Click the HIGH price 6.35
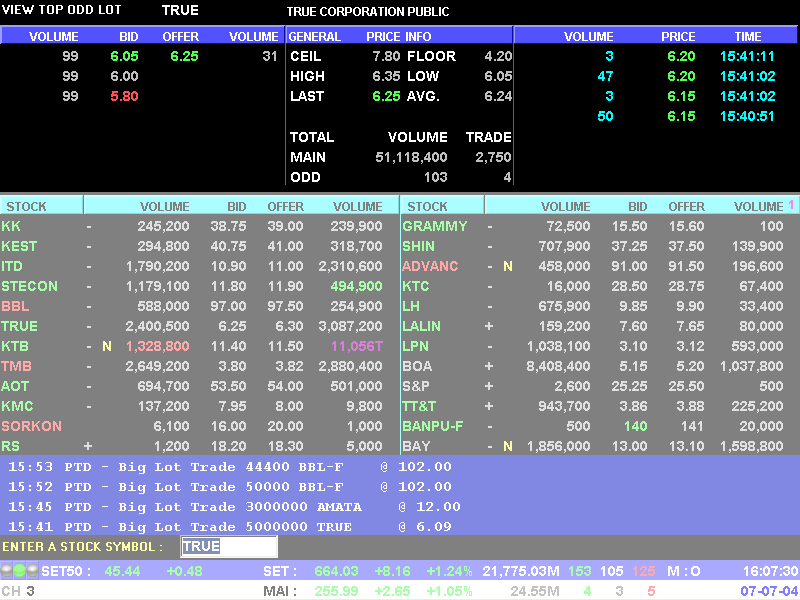The width and height of the screenshot is (800, 600). click(x=386, y=76)
